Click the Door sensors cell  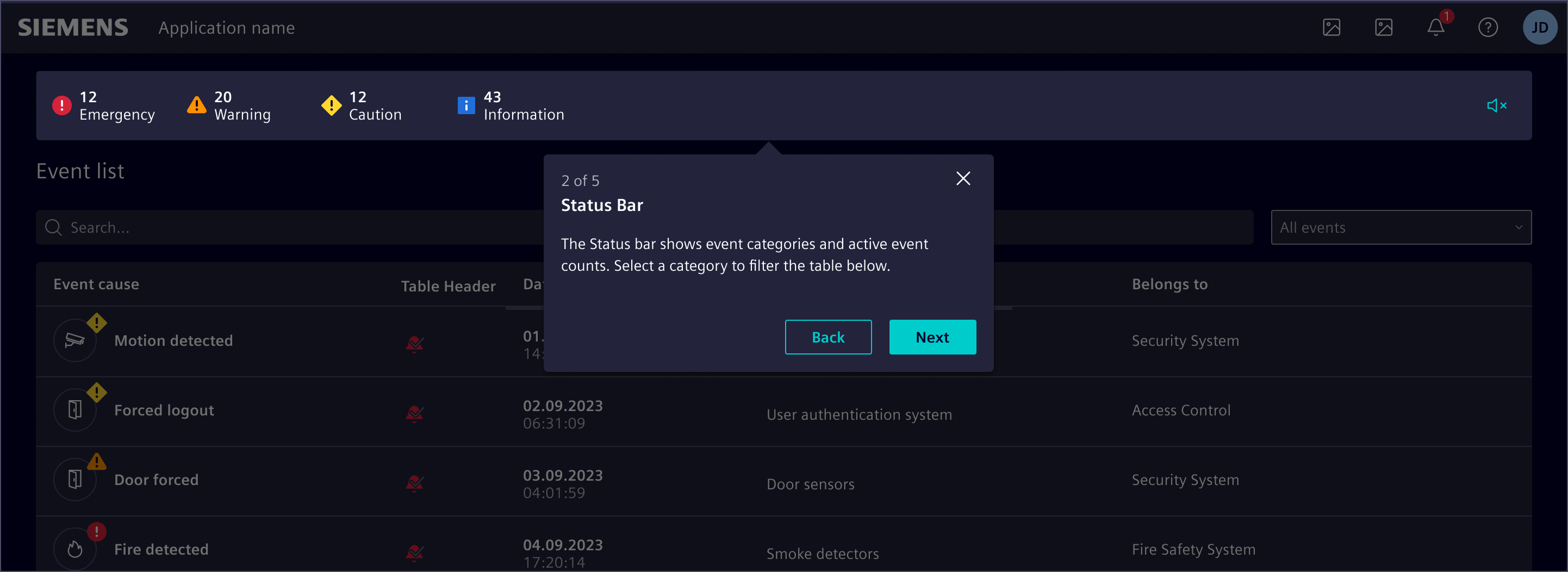pyautogui.click(x=810, y=484)
